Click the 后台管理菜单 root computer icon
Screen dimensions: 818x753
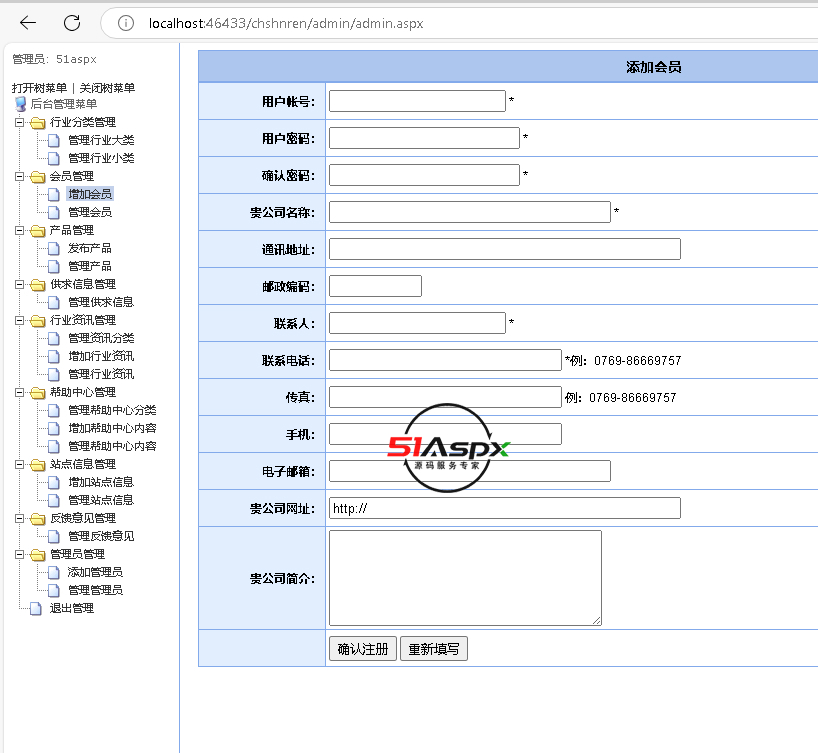pos(20,104)
